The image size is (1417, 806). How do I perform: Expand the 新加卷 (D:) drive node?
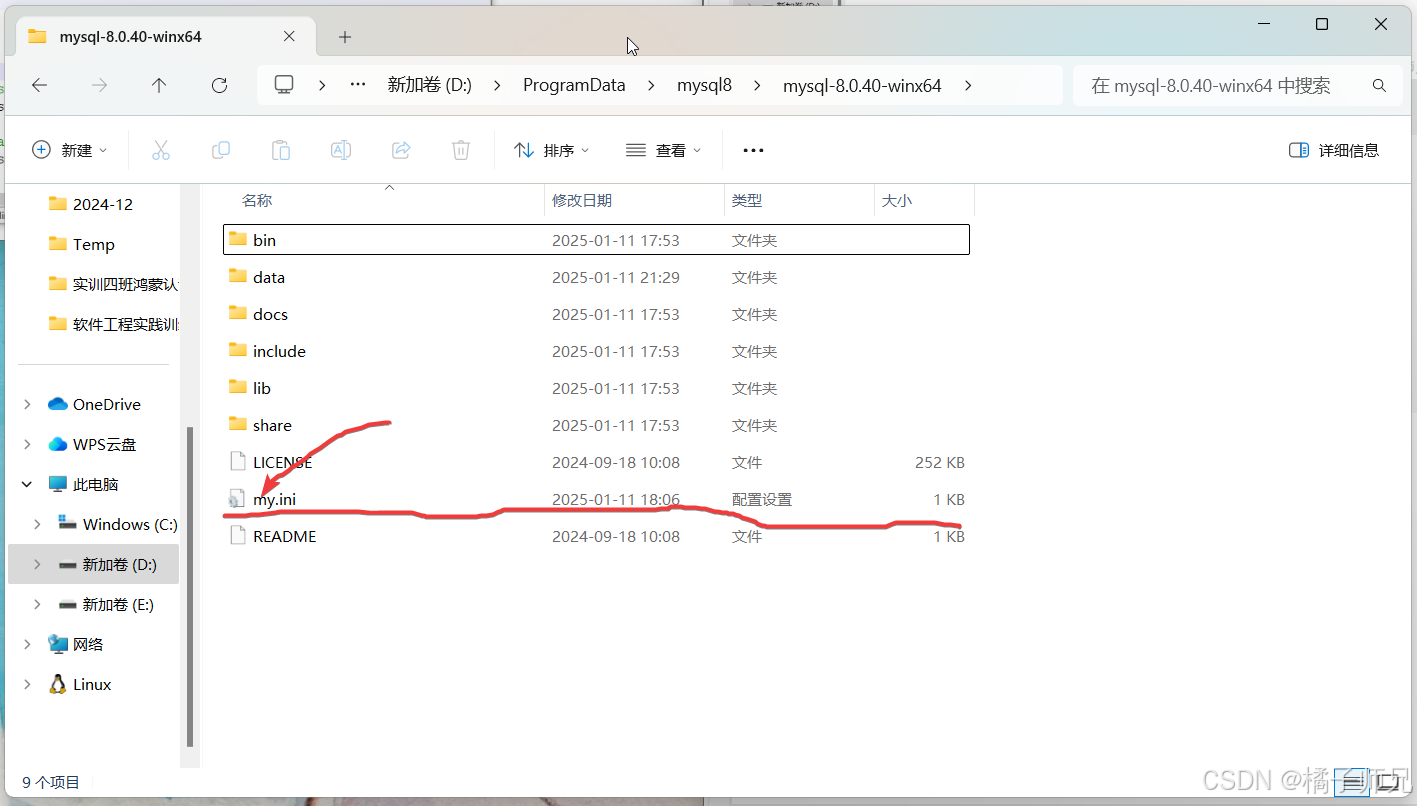pos(38,564)
